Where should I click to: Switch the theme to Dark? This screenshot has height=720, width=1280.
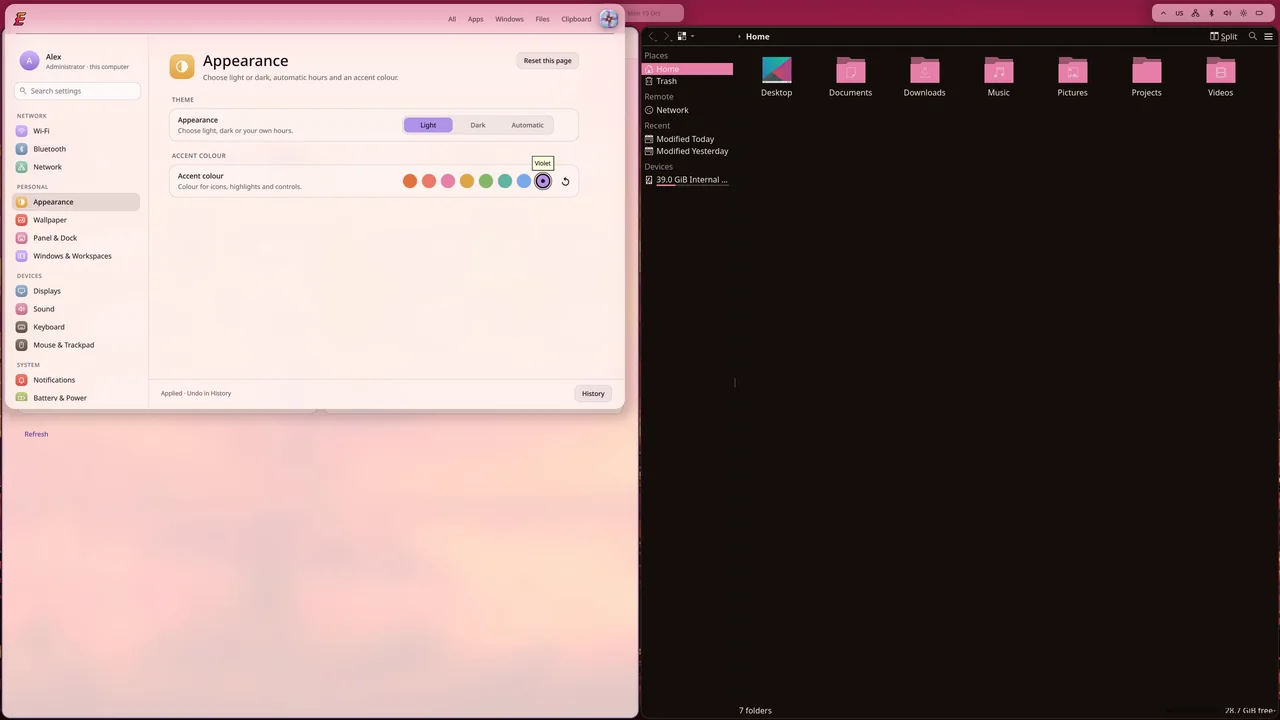point(478,125)
